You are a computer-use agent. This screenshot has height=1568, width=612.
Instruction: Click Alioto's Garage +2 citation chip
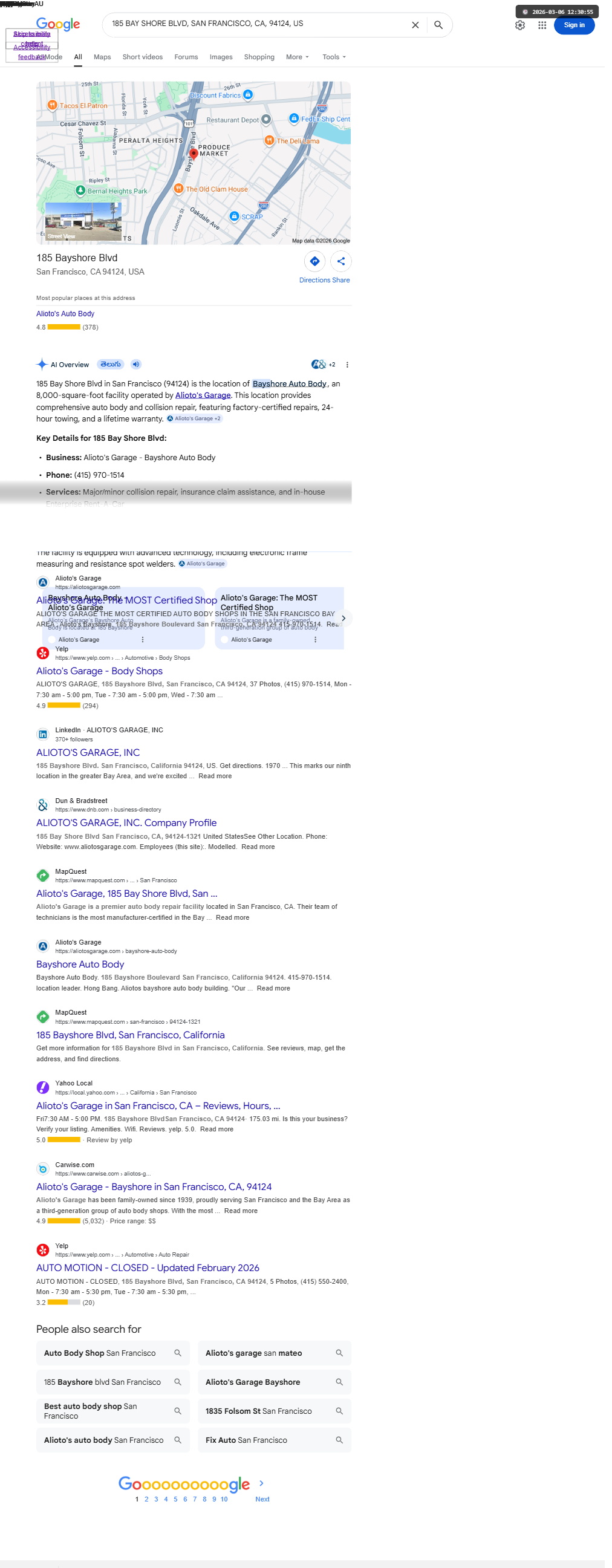click(x=195, y=419)
